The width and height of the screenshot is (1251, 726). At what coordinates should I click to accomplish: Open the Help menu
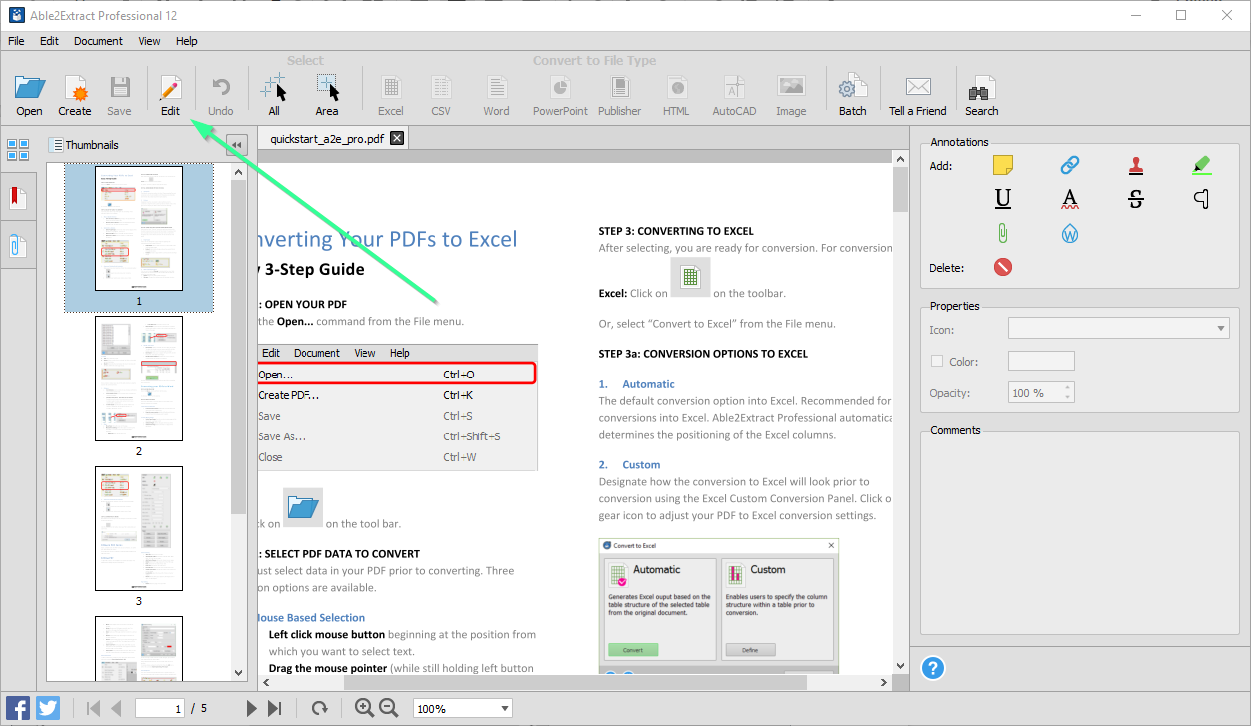coord(187,41)
